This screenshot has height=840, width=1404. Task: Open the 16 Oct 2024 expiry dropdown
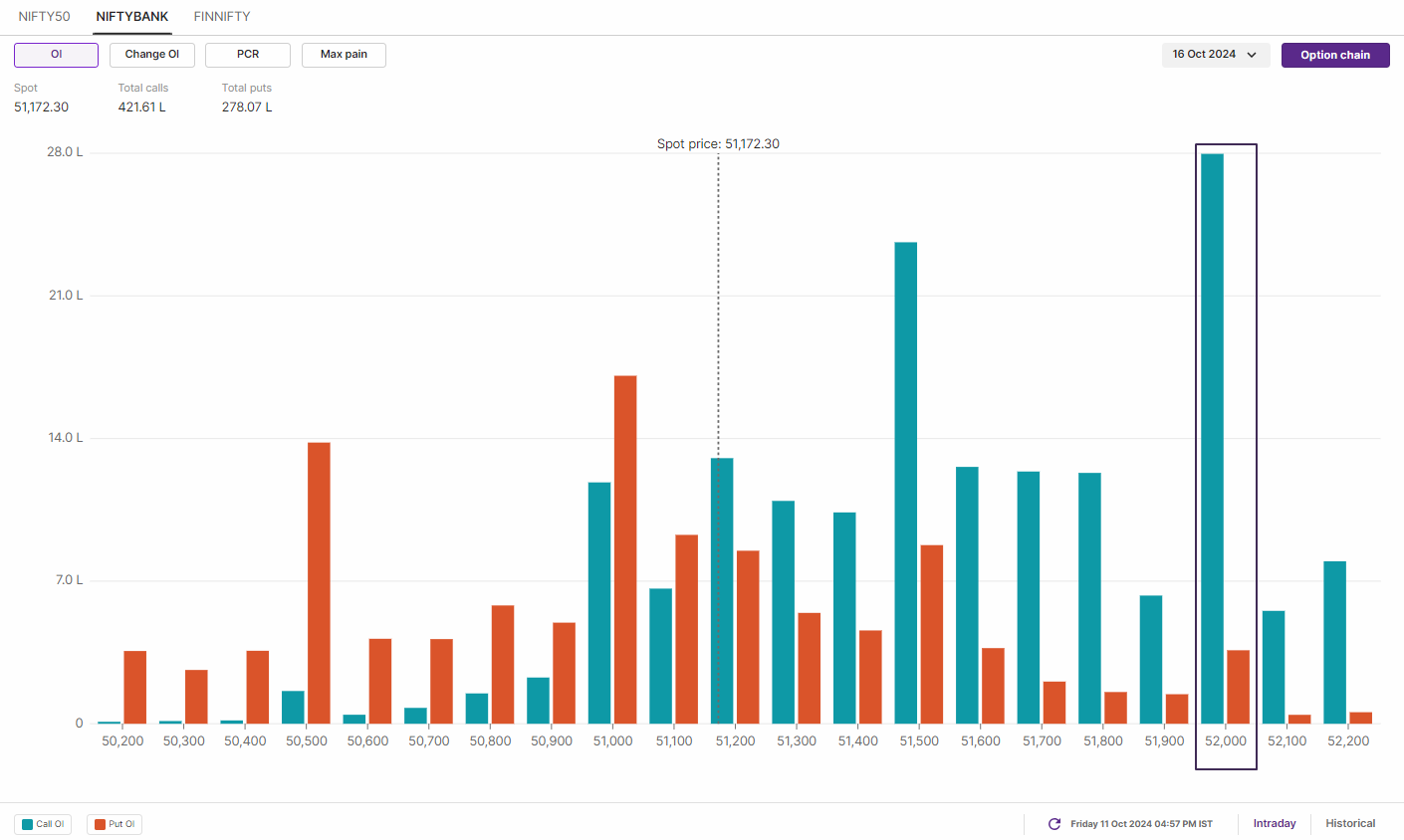pos(1216,55)
